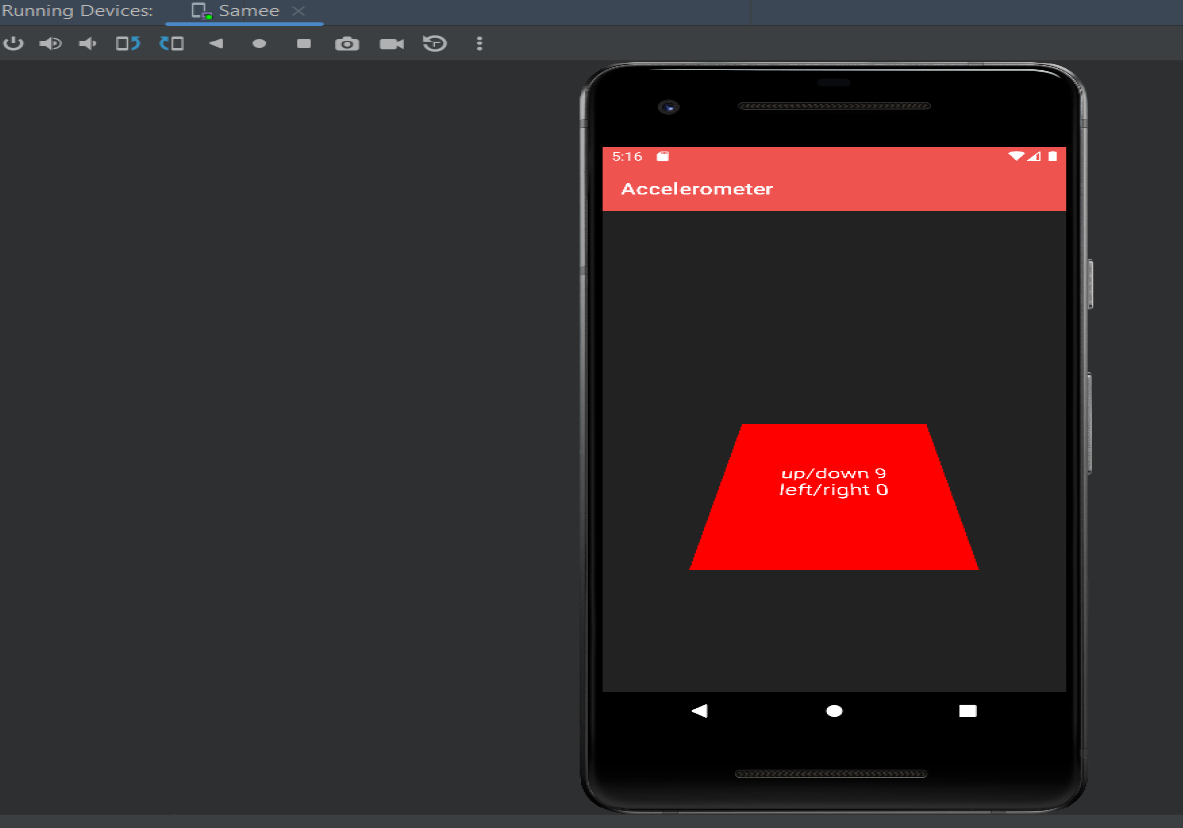1183x828 pixels.
Task: Tap the SD card status bar icon
Action: pos(662,156)
